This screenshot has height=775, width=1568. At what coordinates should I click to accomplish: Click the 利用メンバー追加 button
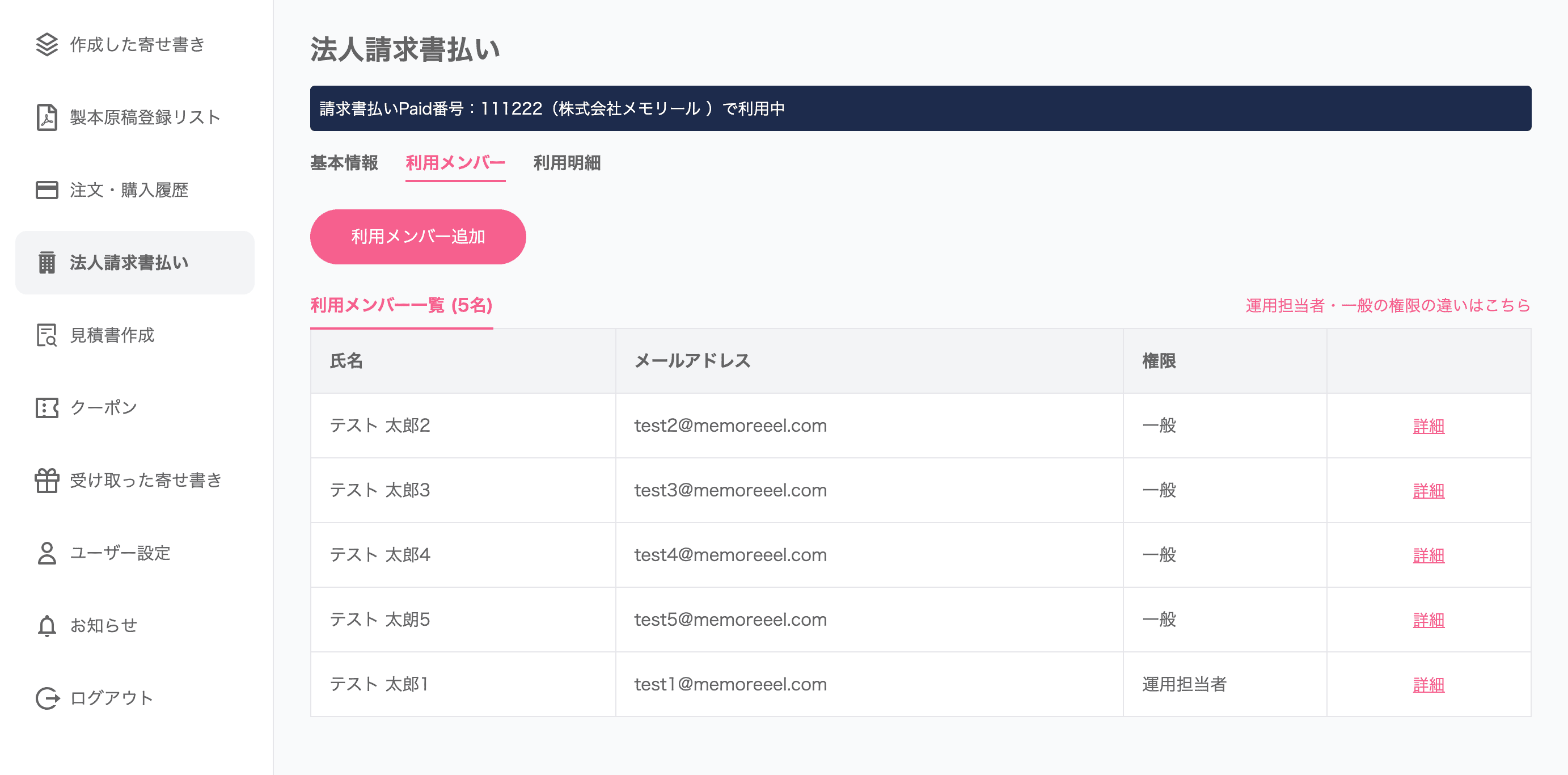418,237
